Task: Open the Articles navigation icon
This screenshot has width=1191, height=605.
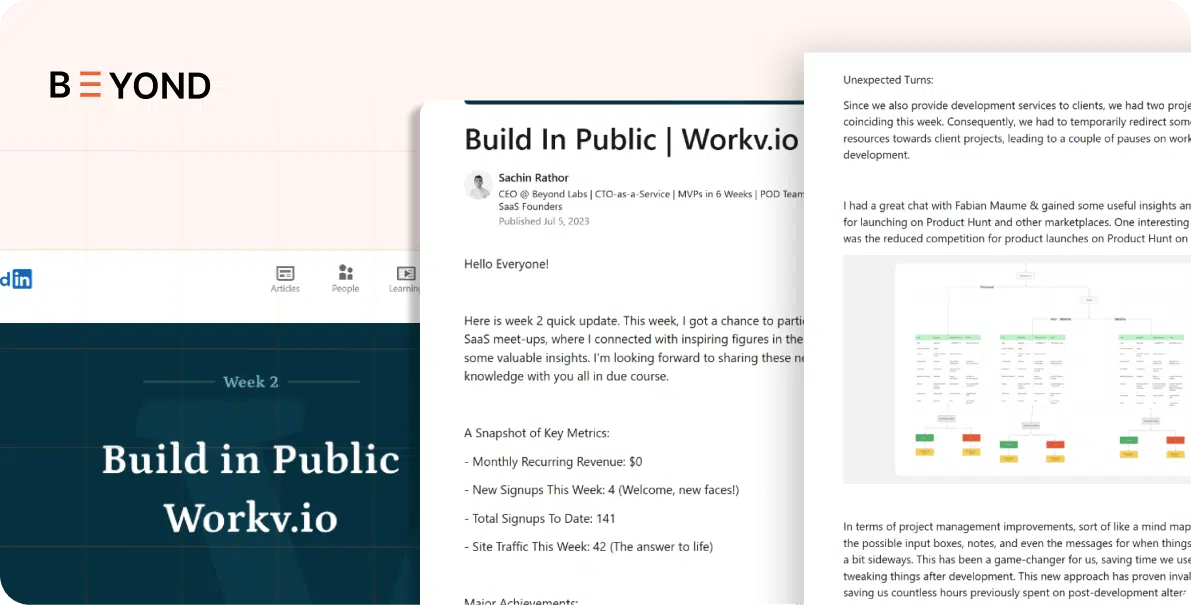Action: pyautogui.click(x=285, y=279)
